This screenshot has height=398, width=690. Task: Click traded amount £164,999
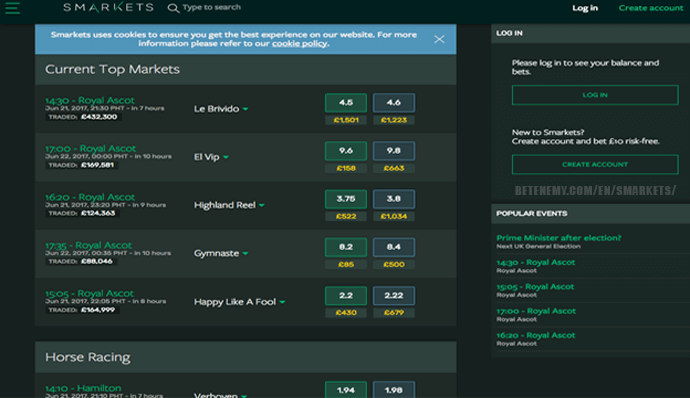[98, 310]
